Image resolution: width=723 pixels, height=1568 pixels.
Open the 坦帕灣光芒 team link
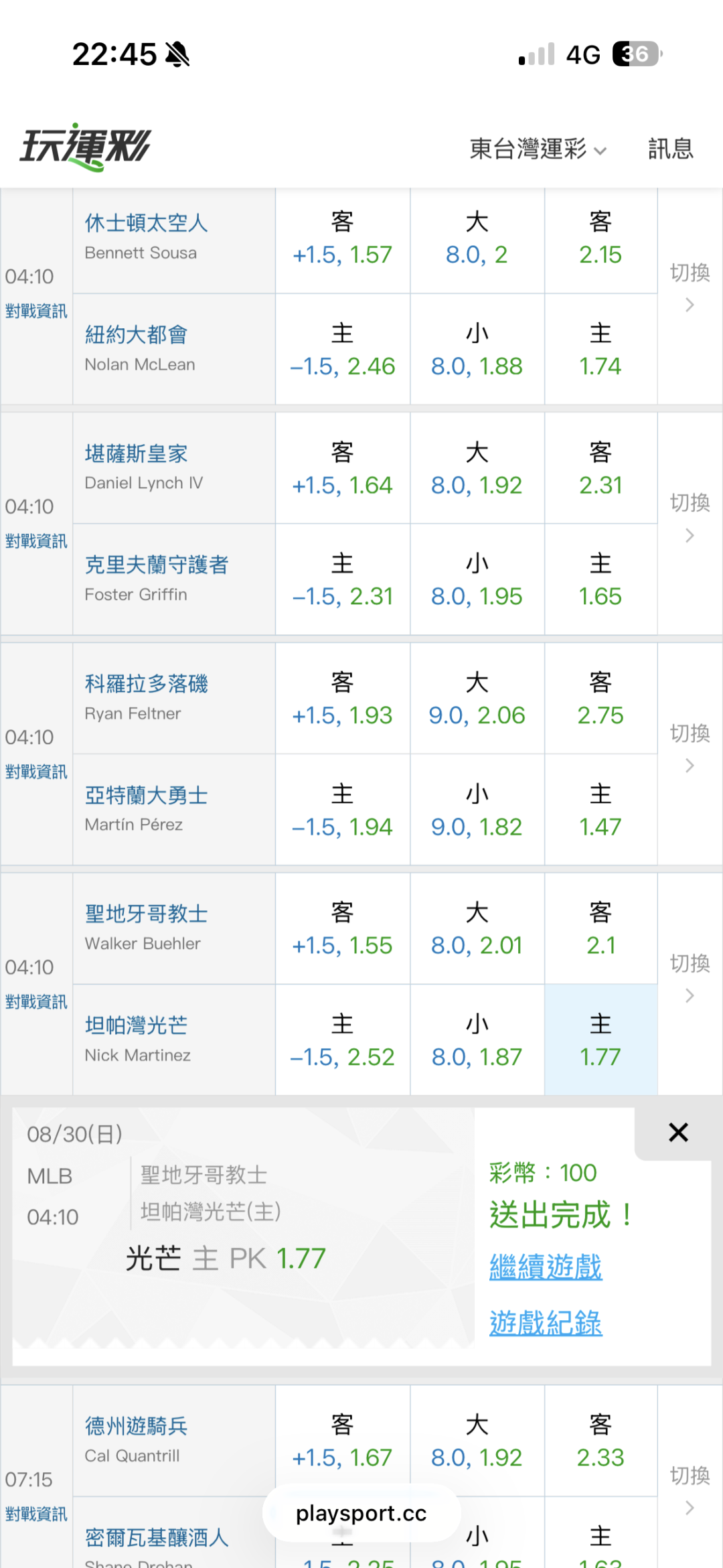(136, 1025)
